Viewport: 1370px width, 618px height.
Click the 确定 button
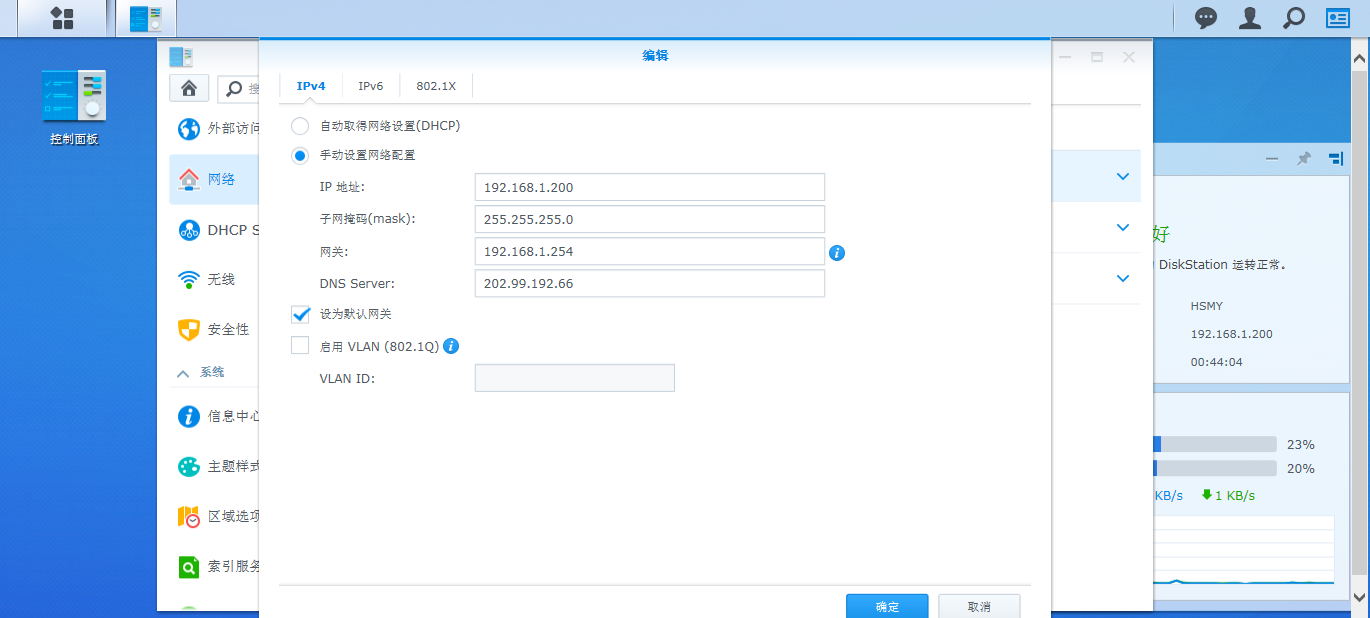coord(887,606)
